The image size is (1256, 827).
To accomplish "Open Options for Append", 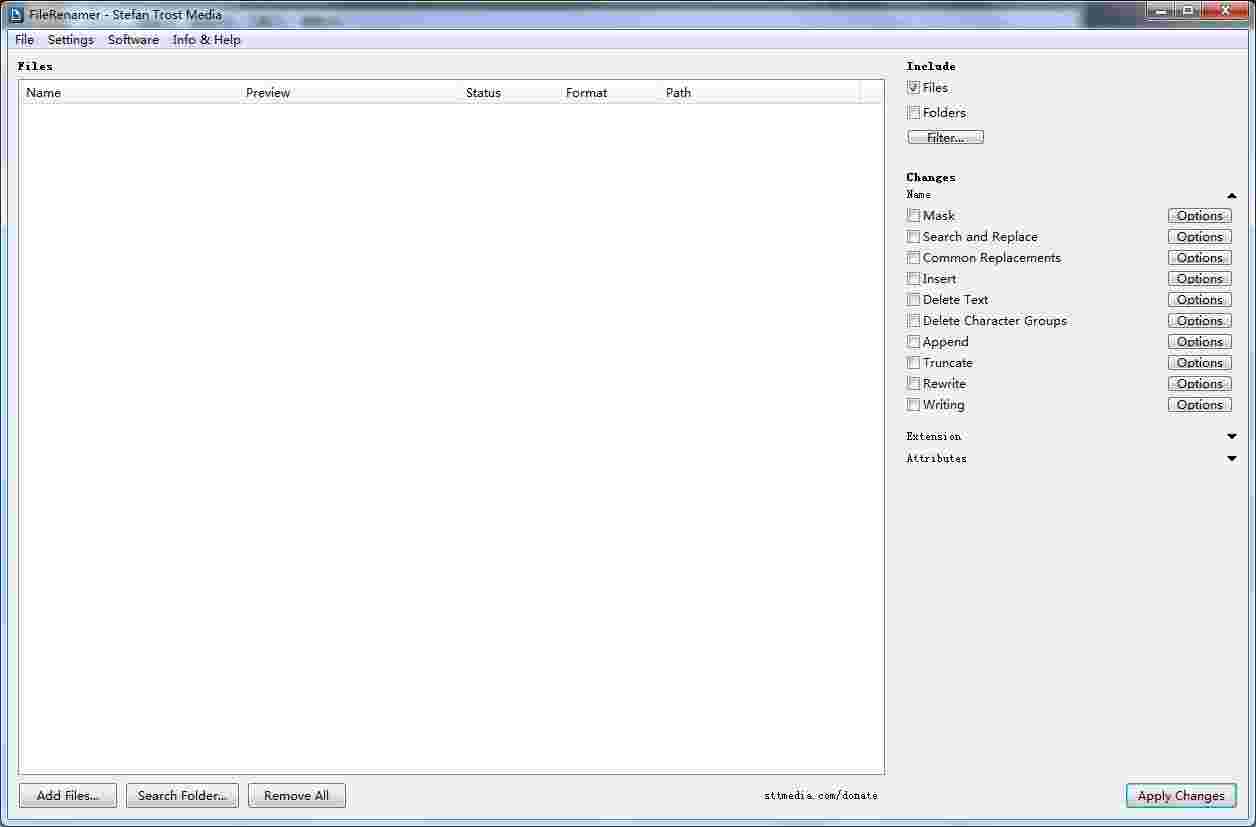I will pos(1200,342).
